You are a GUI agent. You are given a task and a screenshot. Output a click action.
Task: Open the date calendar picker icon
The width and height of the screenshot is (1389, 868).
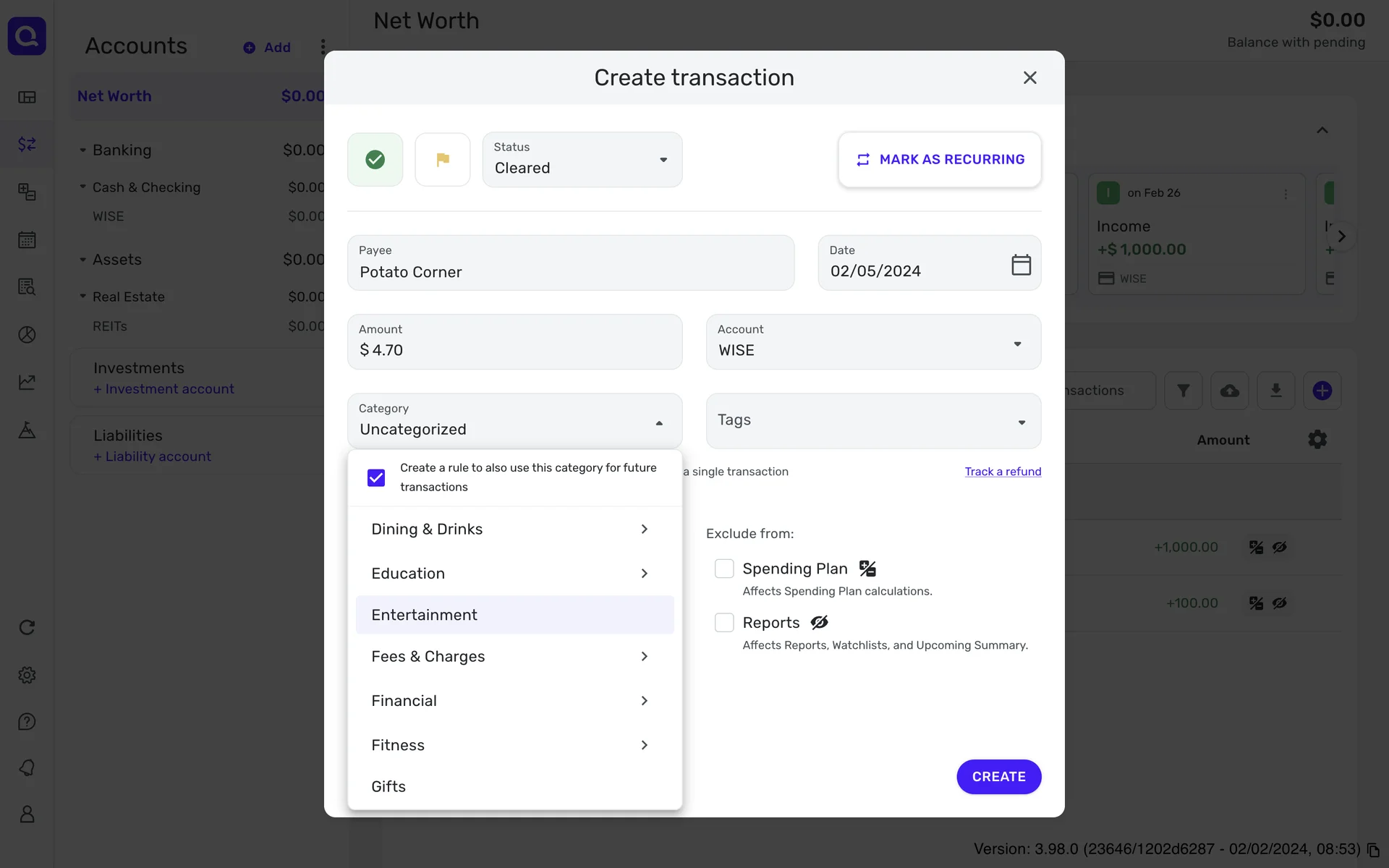tap(1021, 265)
